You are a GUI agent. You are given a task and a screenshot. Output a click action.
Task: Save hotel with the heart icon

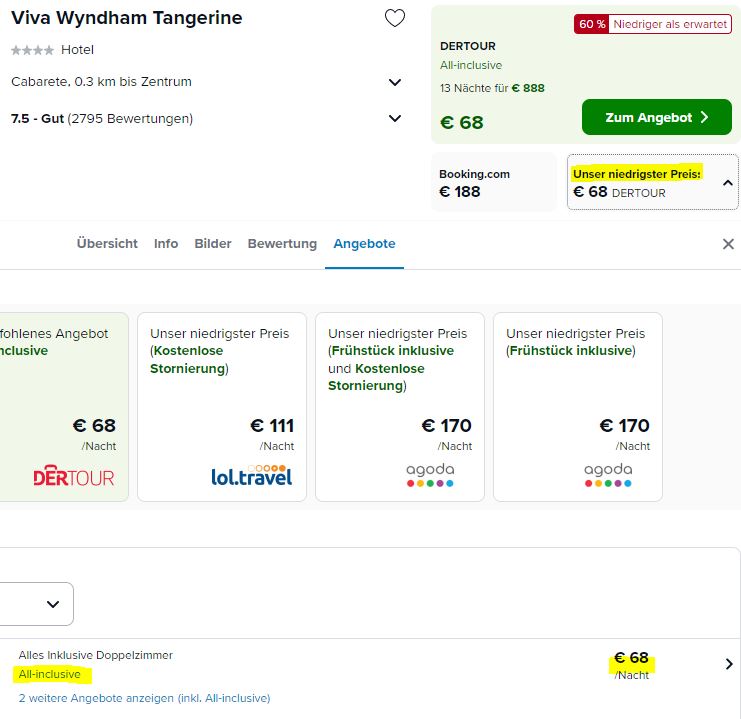(395, 18)
